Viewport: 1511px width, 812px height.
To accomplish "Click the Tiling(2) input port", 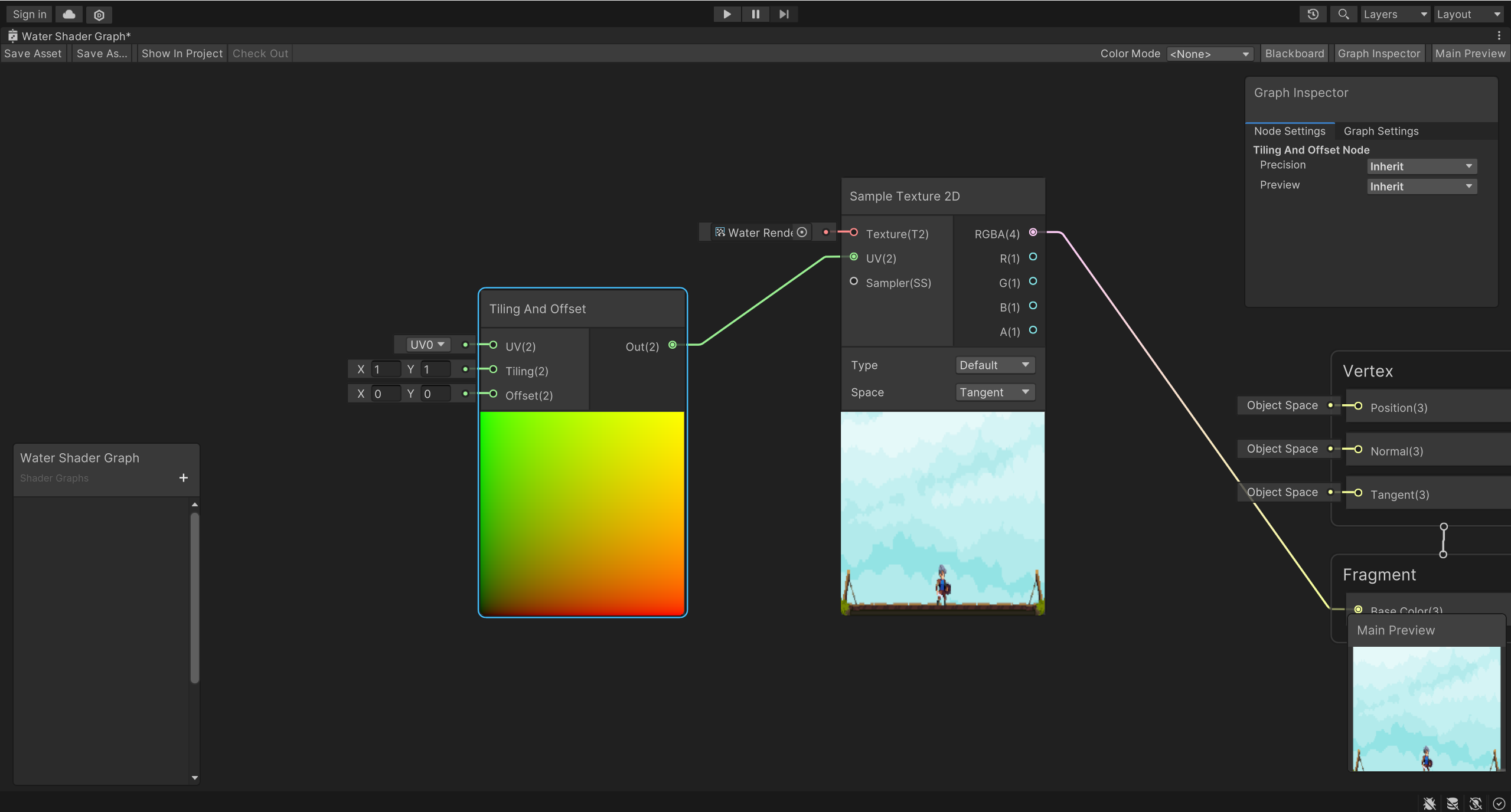I will [493, 369].
